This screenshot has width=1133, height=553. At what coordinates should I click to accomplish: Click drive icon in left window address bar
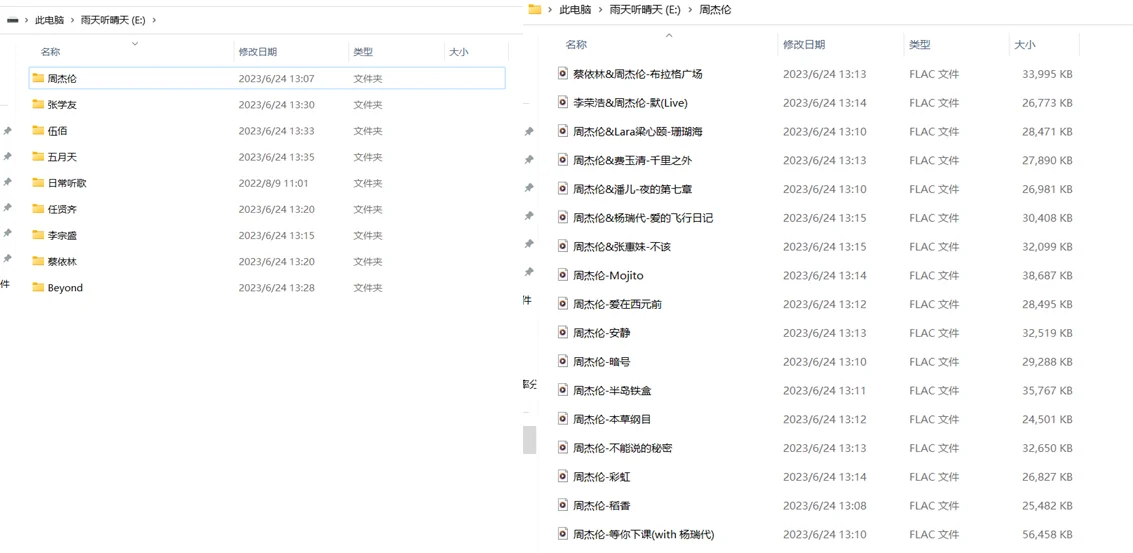[x=12, y=20]
